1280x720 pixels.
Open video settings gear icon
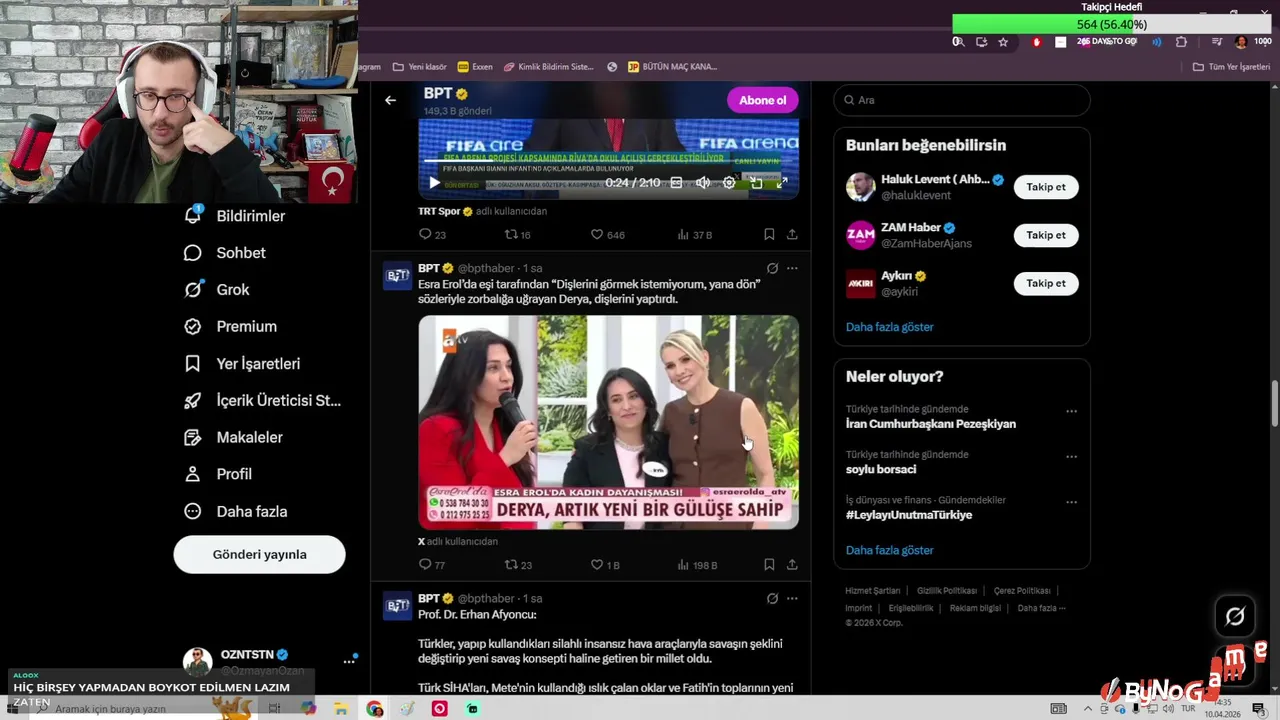pyautogui.click(x=729, y=183)
